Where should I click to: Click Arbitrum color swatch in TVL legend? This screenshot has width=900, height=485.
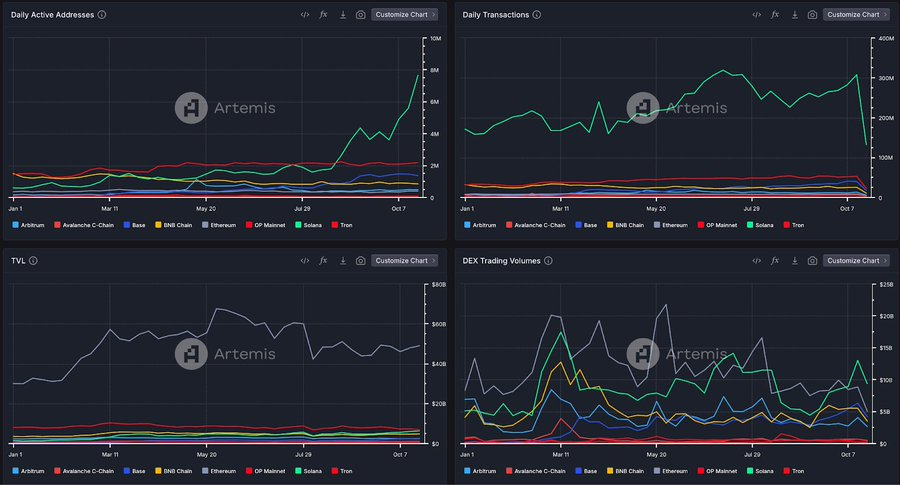click(14, 471)
